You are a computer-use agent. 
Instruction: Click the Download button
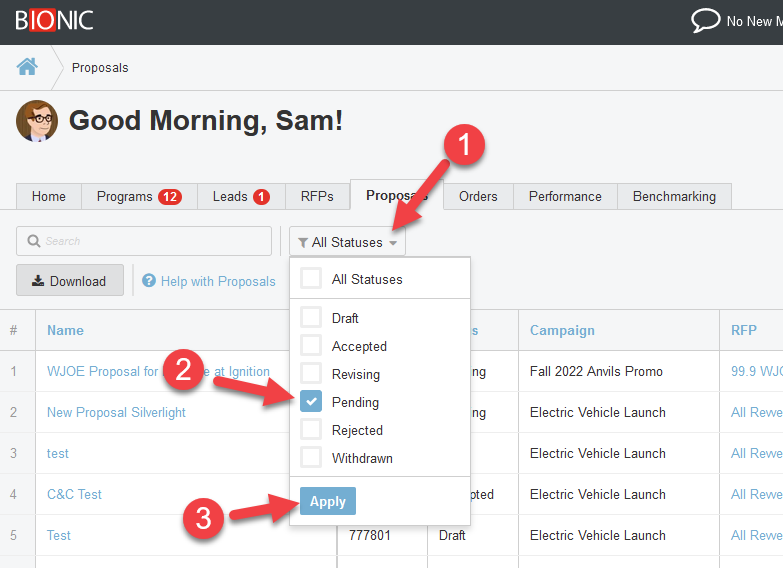click(70, 281)
